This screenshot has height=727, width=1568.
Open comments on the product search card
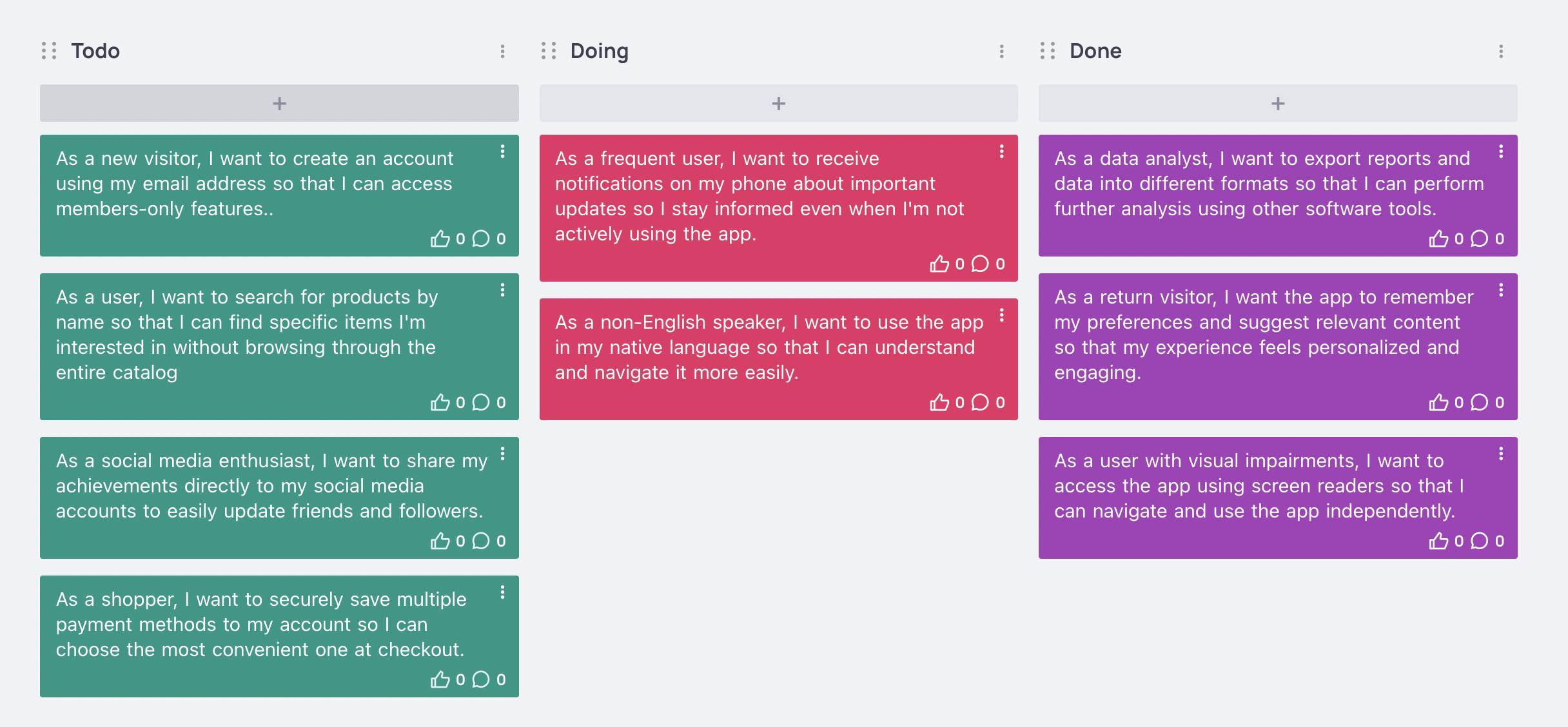[482, 402]
